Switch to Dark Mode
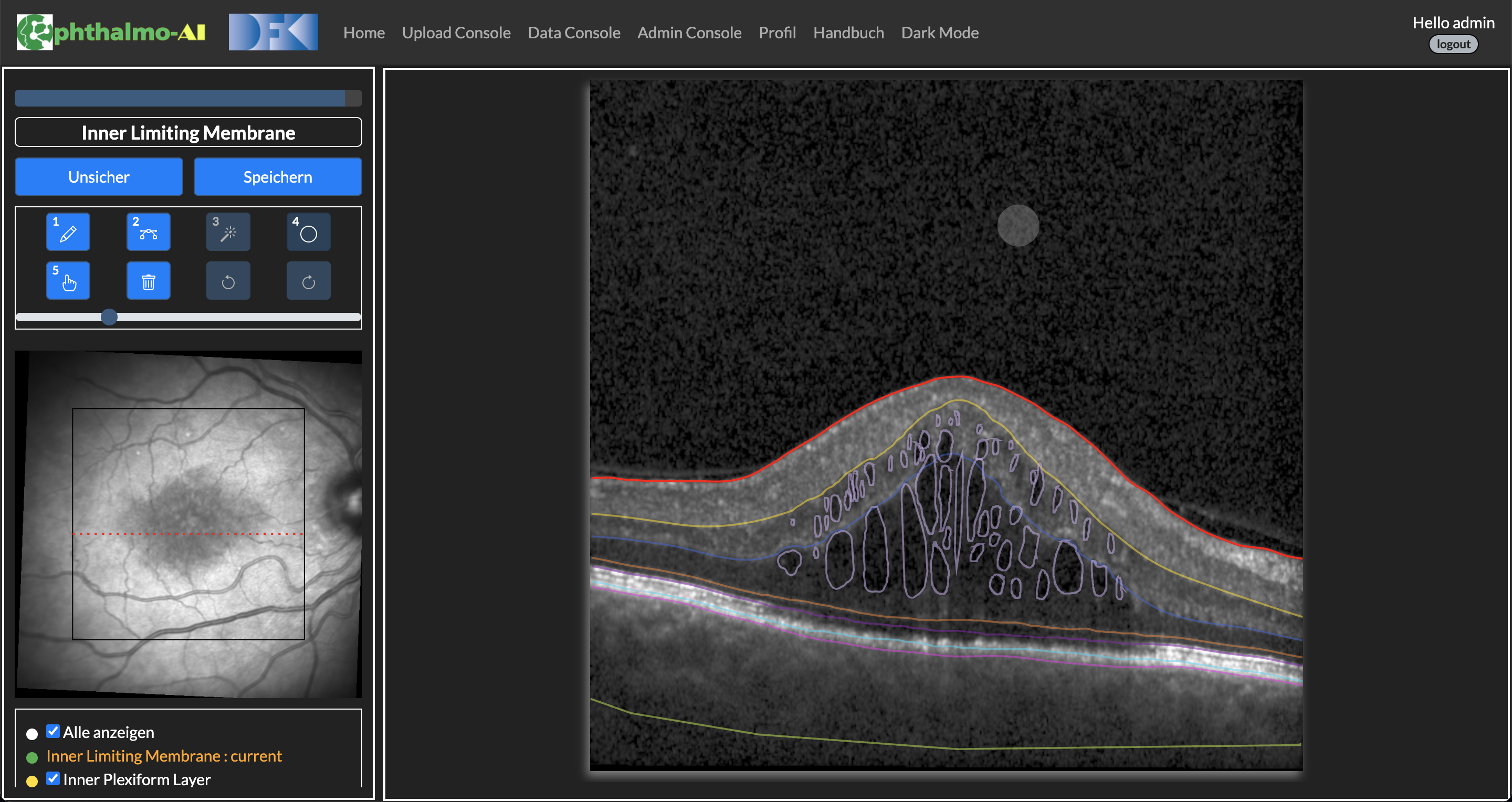Image resolution: width=1512 pixels, height=802 pixels. (x=940, y=32)
